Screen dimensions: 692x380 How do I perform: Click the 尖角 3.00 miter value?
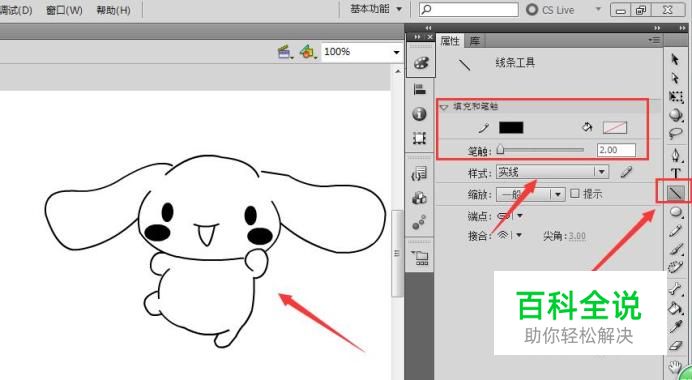click(577, 236)
